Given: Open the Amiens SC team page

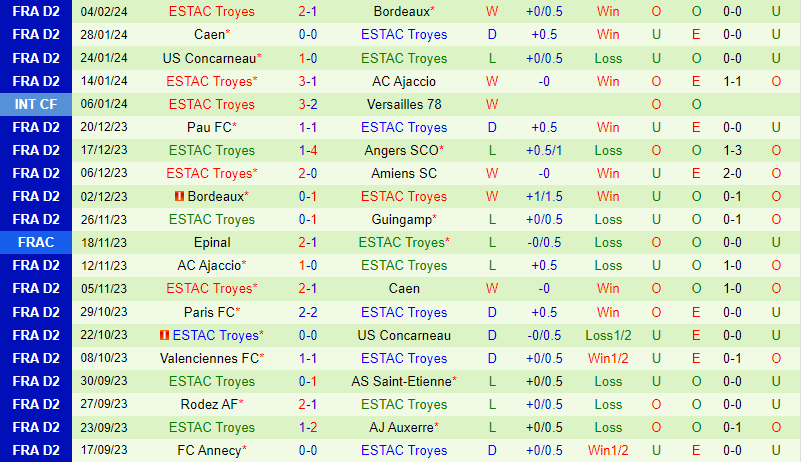Looking at the screenshot, I should click(404, 173).
